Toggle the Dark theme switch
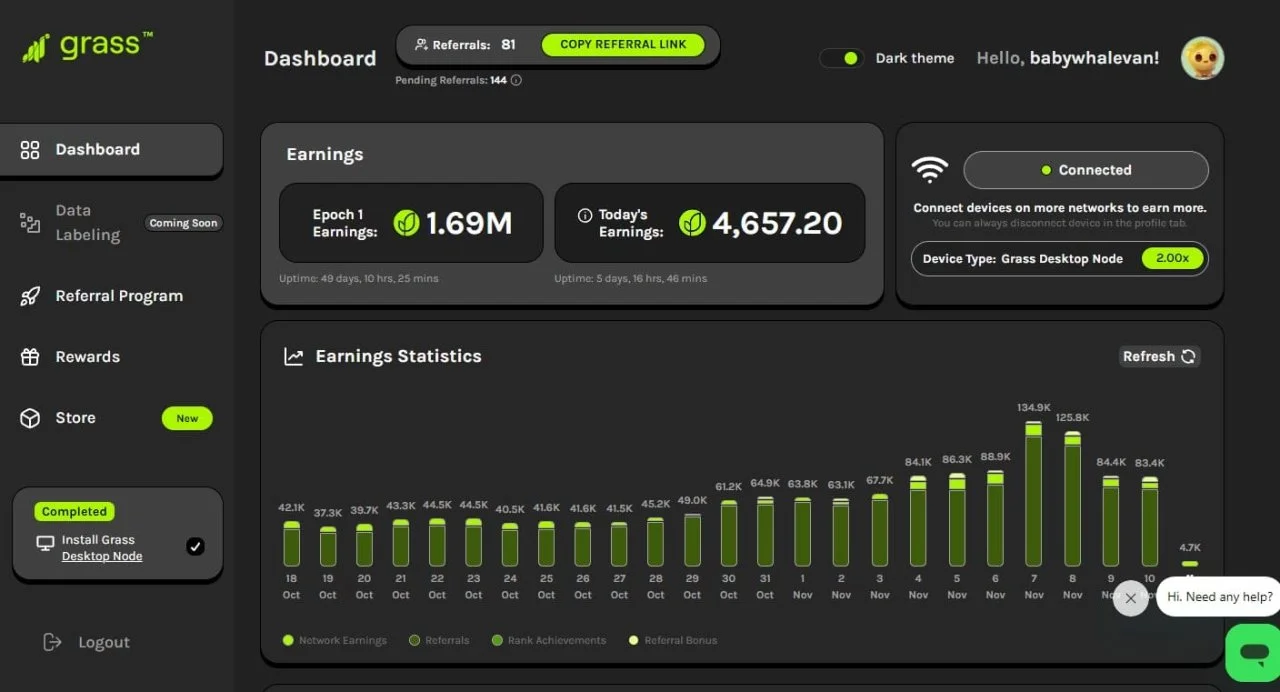Screen dimensions: 1280x692 [841, 58]
